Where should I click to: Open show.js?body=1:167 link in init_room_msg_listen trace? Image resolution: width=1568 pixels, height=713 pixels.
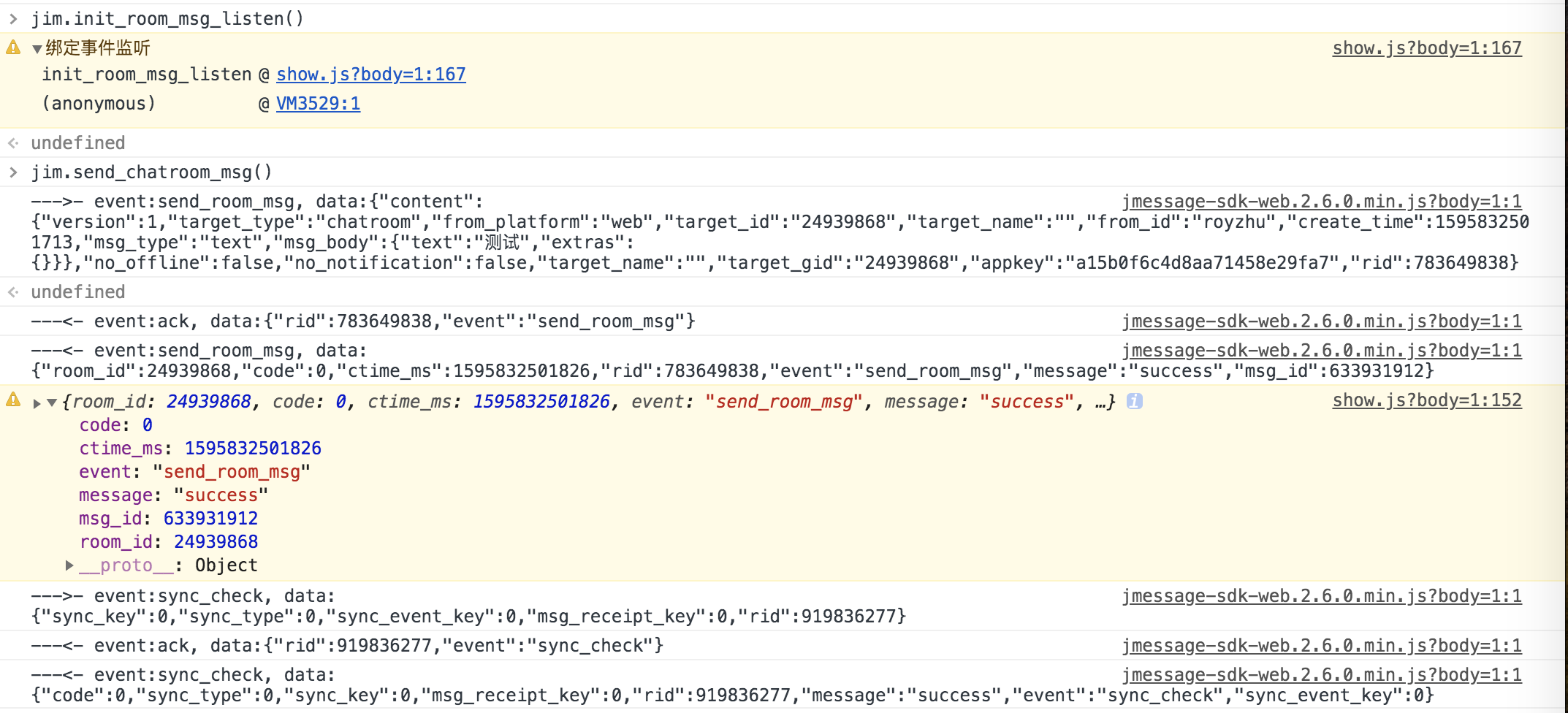click(x=370, y=75)
